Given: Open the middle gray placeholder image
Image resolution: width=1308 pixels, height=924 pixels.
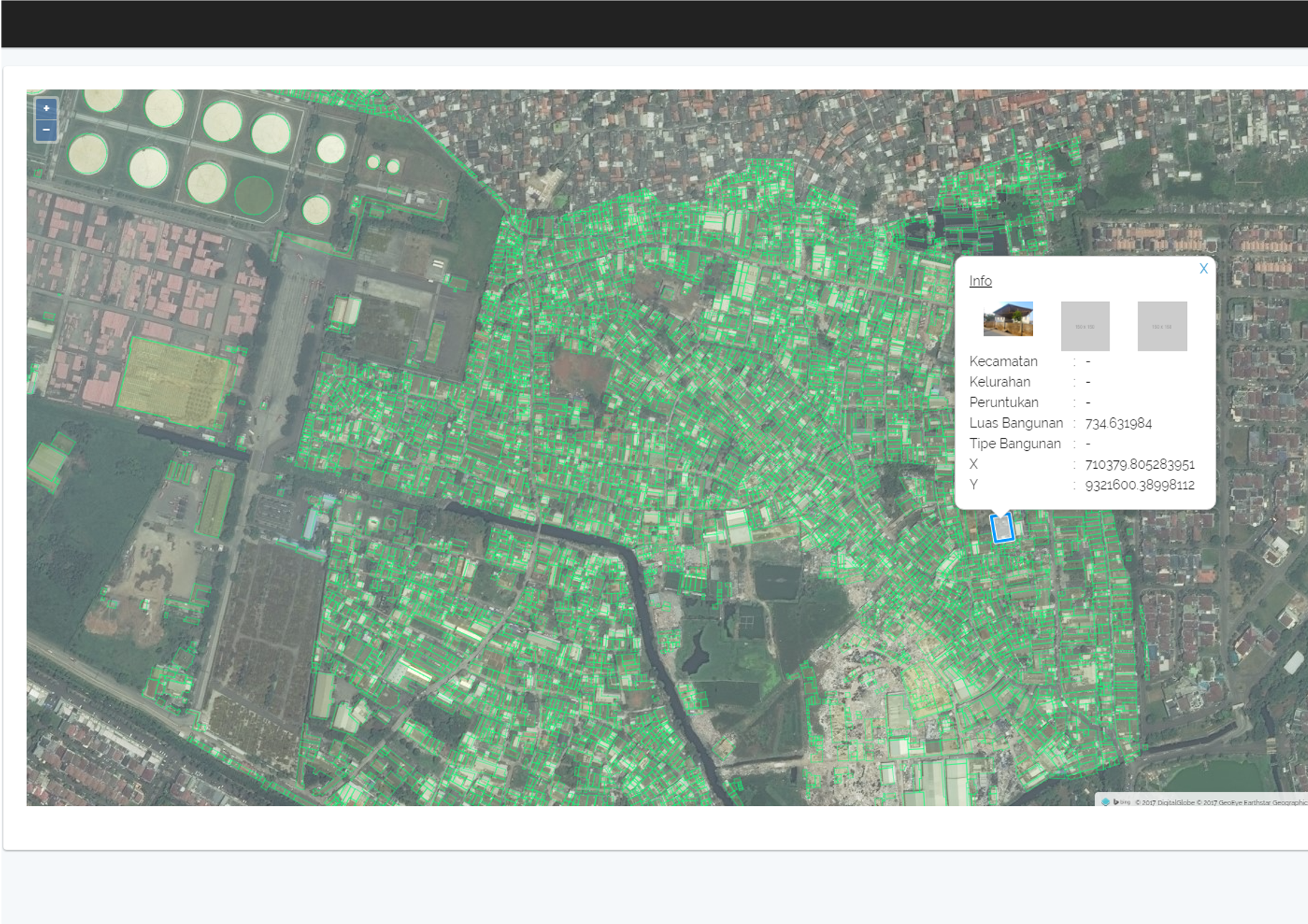Looking at the screenshot, I should click(1085, 326).
